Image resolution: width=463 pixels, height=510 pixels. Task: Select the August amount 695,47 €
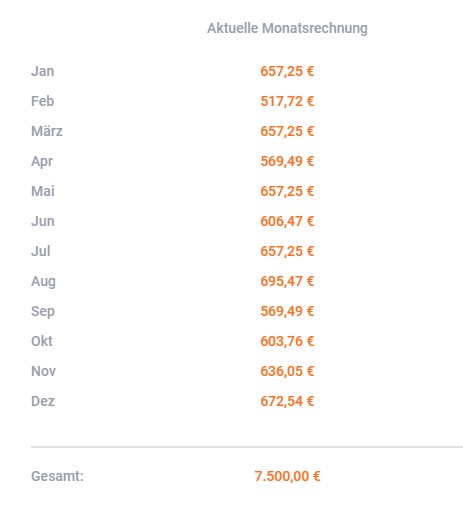coord(287,281)
